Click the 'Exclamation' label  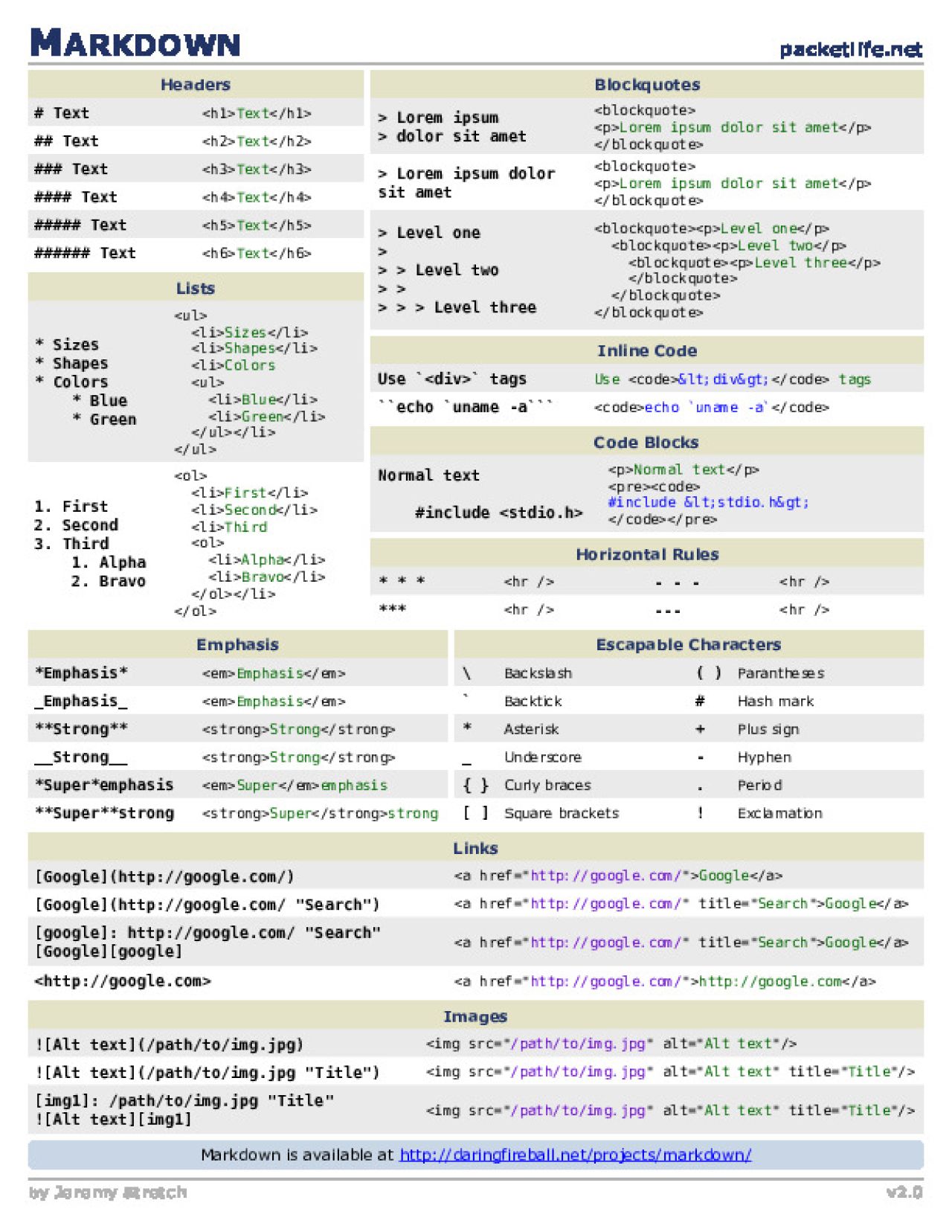pos(780,813)
